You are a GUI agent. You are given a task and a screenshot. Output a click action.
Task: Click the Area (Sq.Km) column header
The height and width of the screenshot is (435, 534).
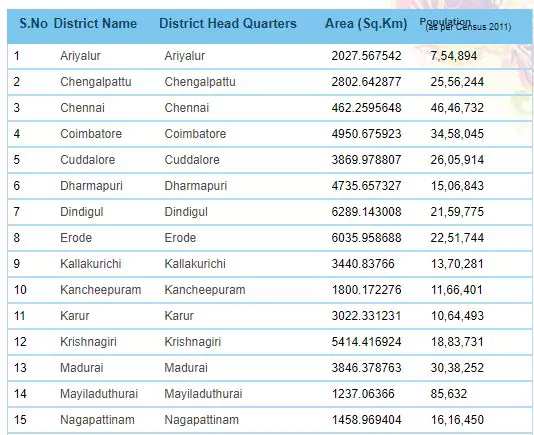pyautogui.click(x=366, y=24)
